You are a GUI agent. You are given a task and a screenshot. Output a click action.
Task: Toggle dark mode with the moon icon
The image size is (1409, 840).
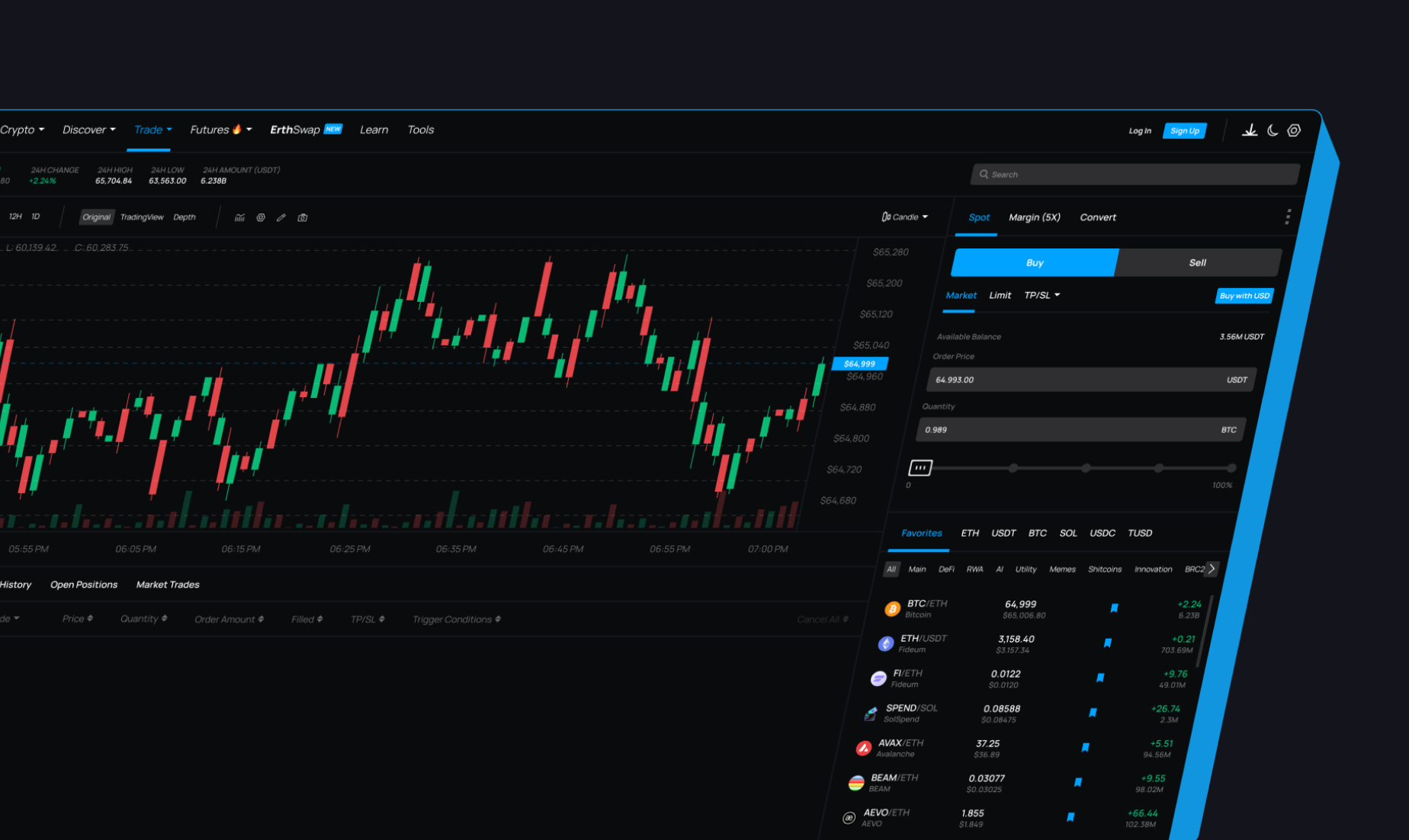click(x=1272, y=130)
